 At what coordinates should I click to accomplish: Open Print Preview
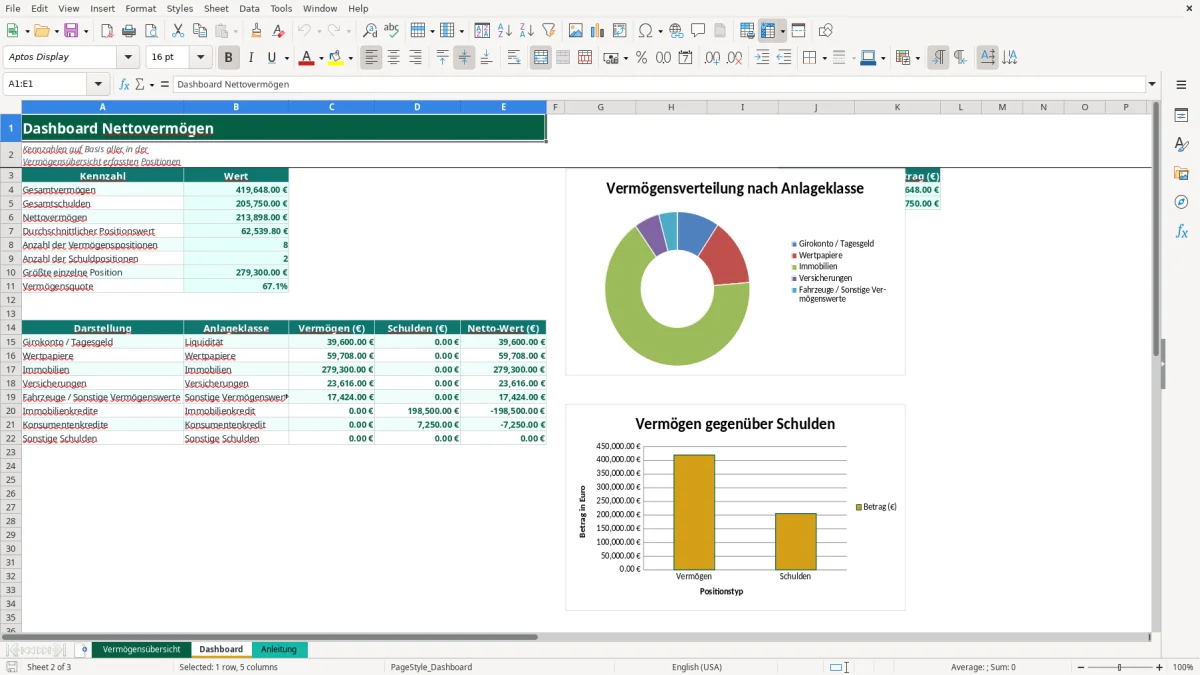point(150,31)
